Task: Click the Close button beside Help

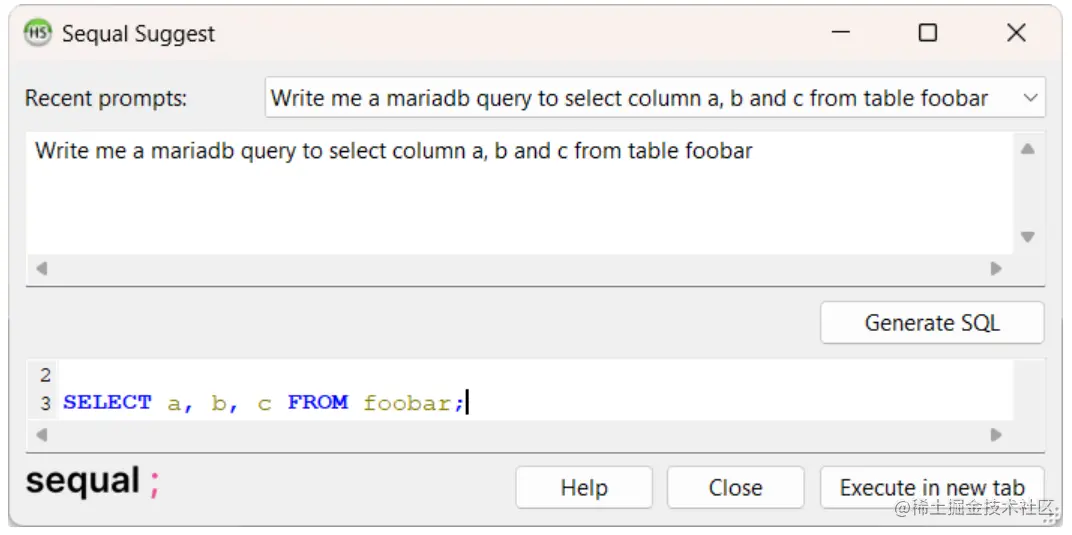Action: coord(736,488)
